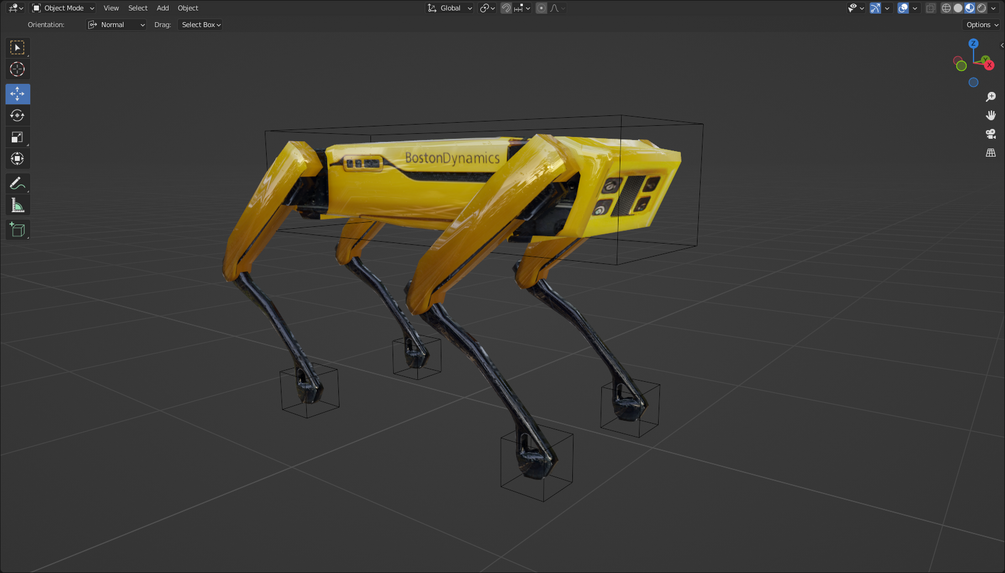This screenshot has height=573, width=1005.
Task: Open the gizmo settings dropdown arrow
Action: pos(887,8)
